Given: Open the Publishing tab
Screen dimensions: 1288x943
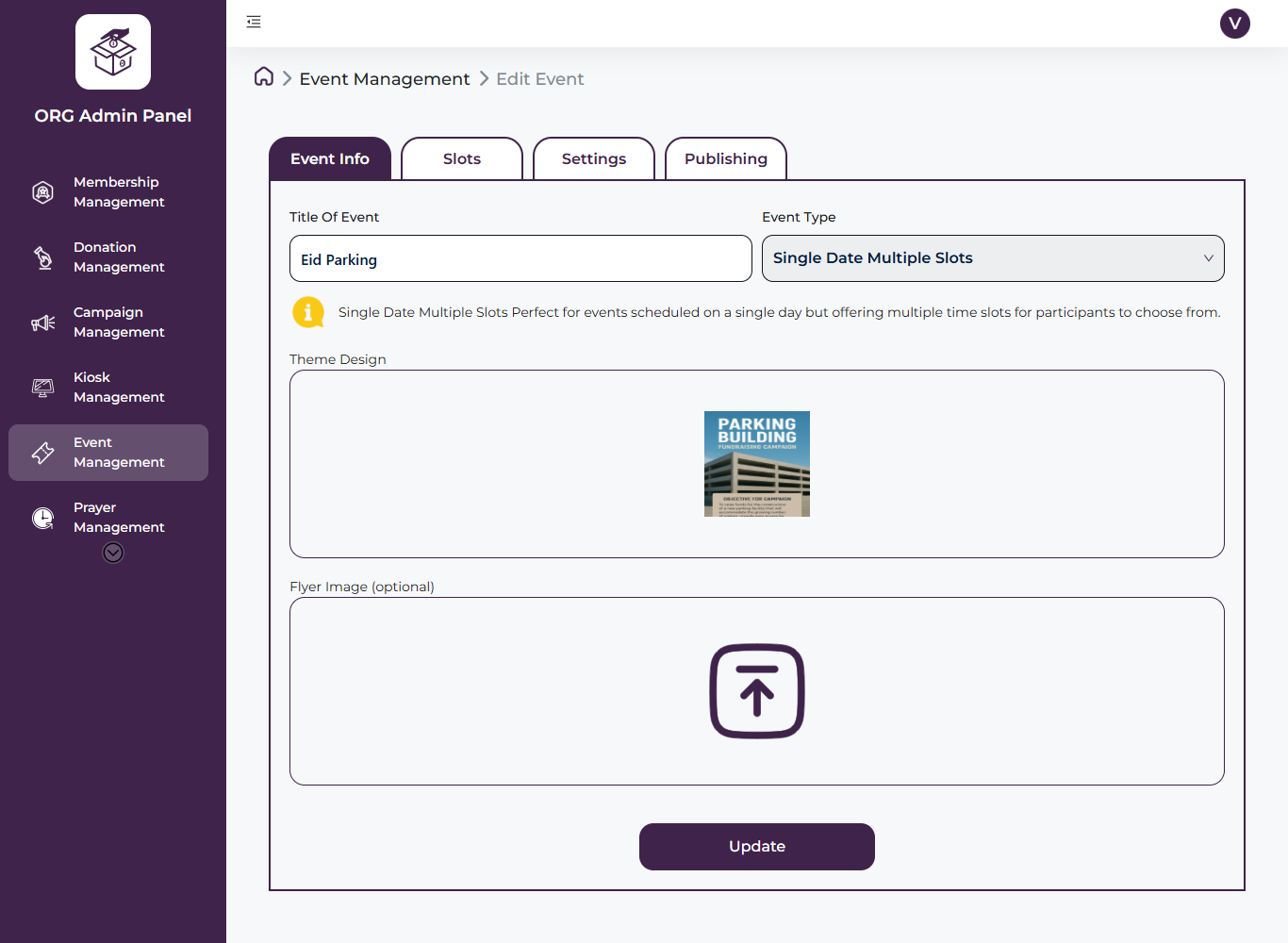Looking at the screenshot, I should 725,158.
